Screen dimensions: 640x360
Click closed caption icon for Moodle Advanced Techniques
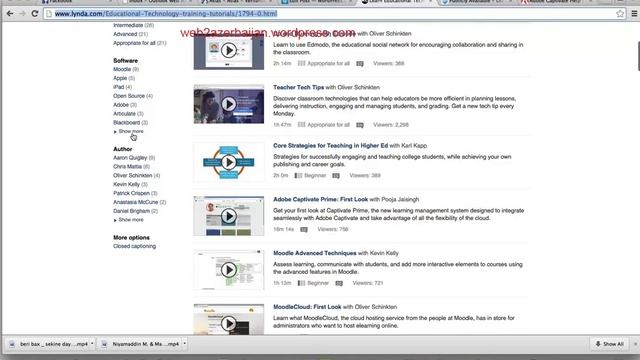(x=339, y=283)
